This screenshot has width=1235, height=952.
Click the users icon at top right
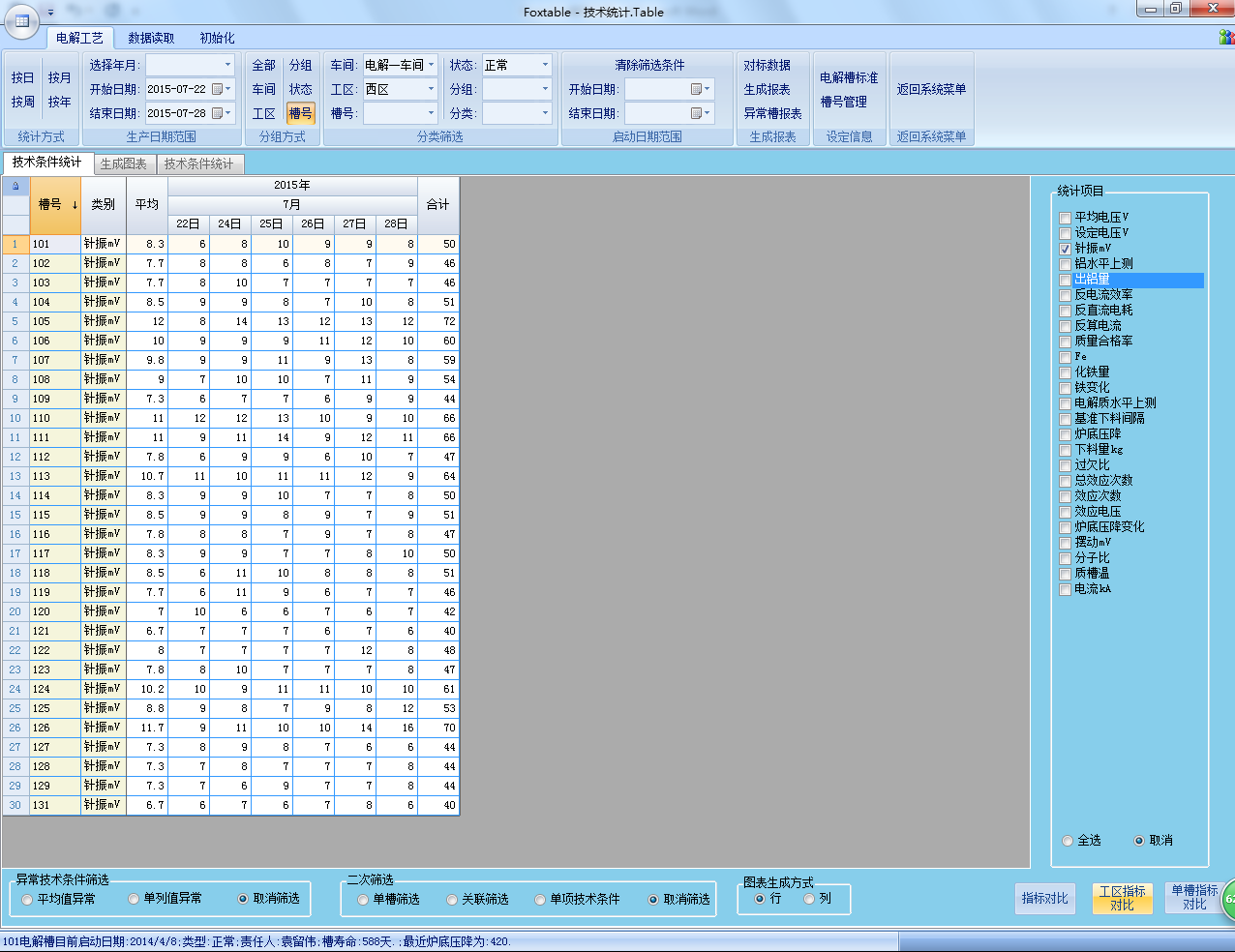tap(1226, 37)
